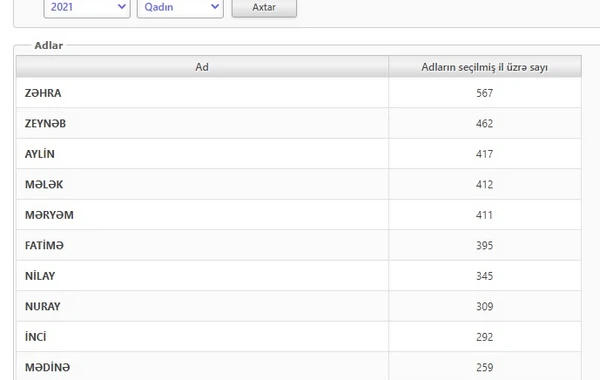Select the name AYLİN

coord(40,154)
